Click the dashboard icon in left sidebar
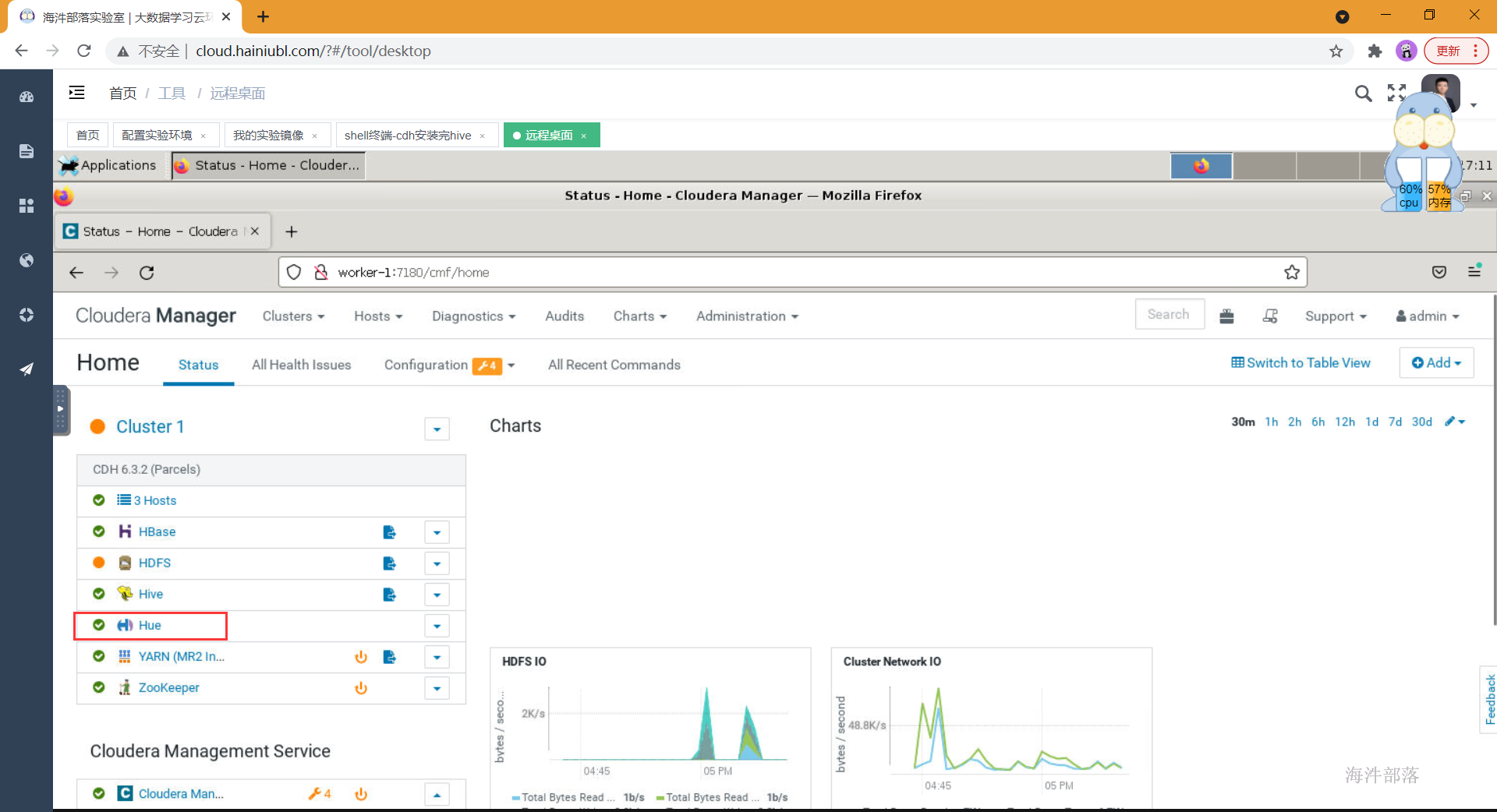Image resolution: width=1497 pixels, height=812 pixels. pyautogui.click(x=27, y=97)
